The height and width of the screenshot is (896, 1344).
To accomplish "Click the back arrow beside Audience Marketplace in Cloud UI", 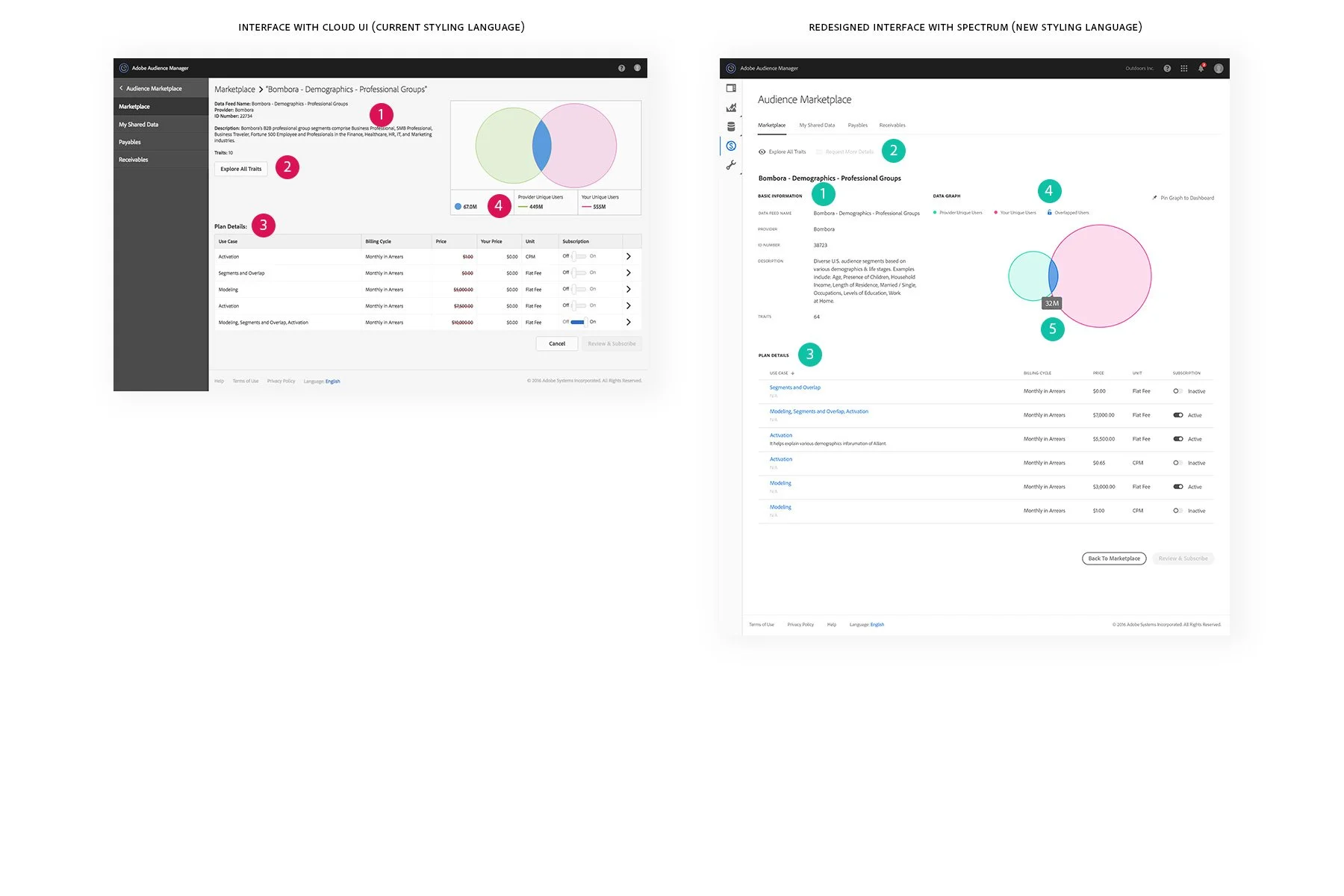I will [121, 88].
